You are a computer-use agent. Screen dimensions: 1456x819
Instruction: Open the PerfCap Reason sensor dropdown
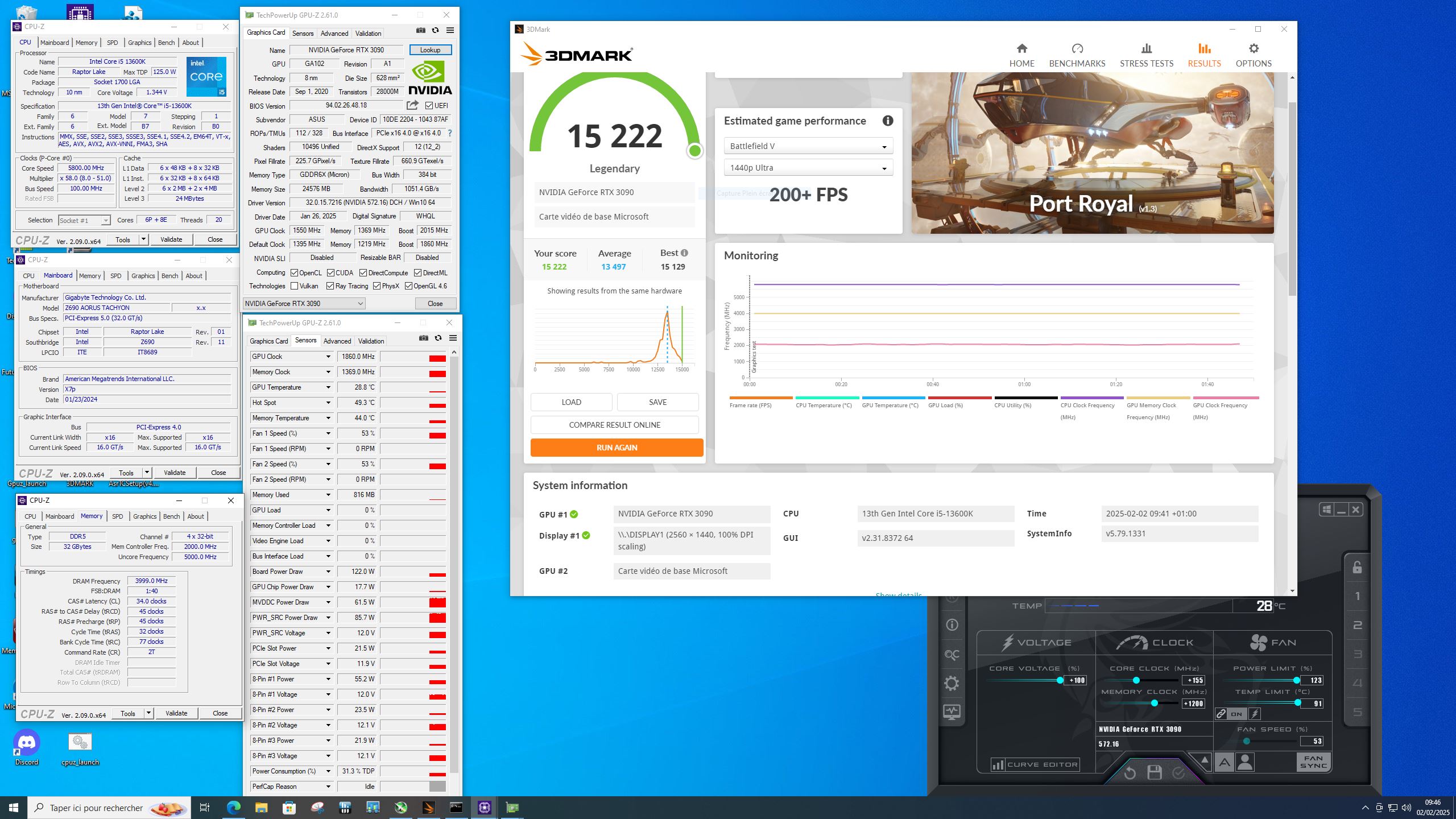pos(328,787)
